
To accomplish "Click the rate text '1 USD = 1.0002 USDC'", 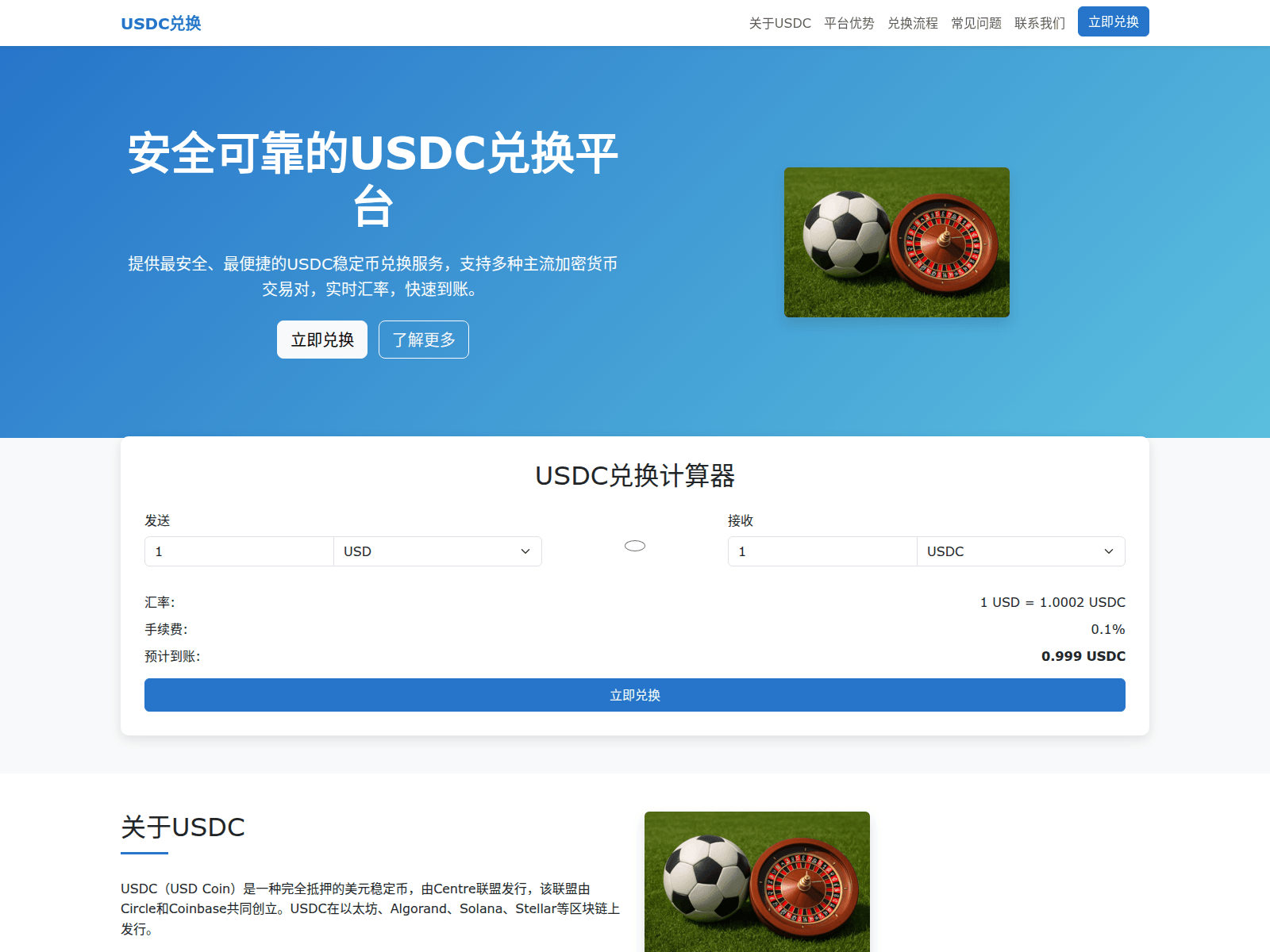I will coord(1053,602).
